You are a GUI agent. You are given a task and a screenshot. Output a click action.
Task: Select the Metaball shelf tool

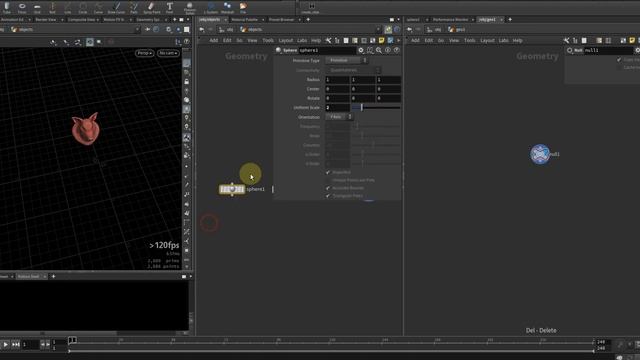(x=227, y=8)
